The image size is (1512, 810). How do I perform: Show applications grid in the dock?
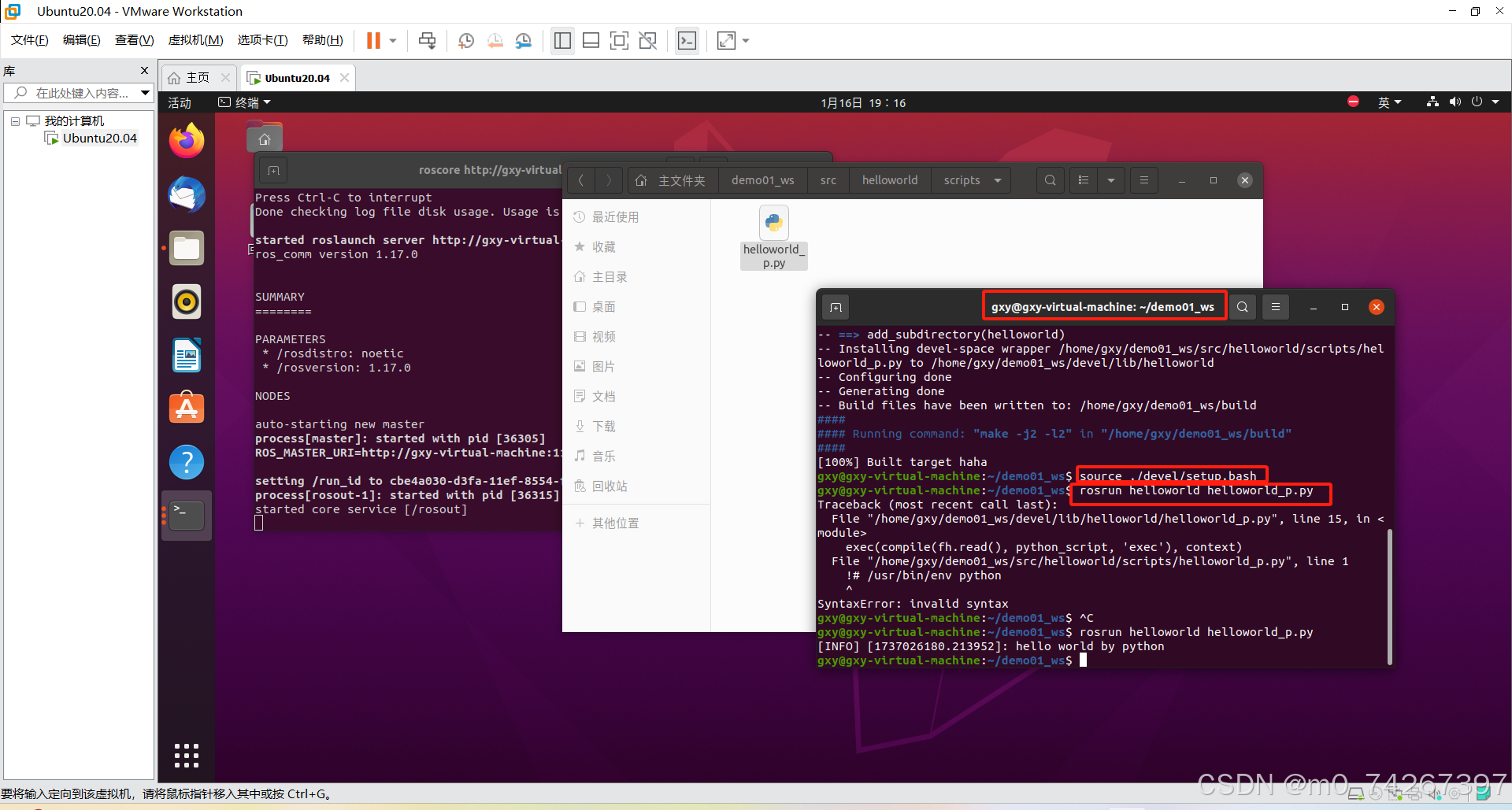(x=187, y=755)
